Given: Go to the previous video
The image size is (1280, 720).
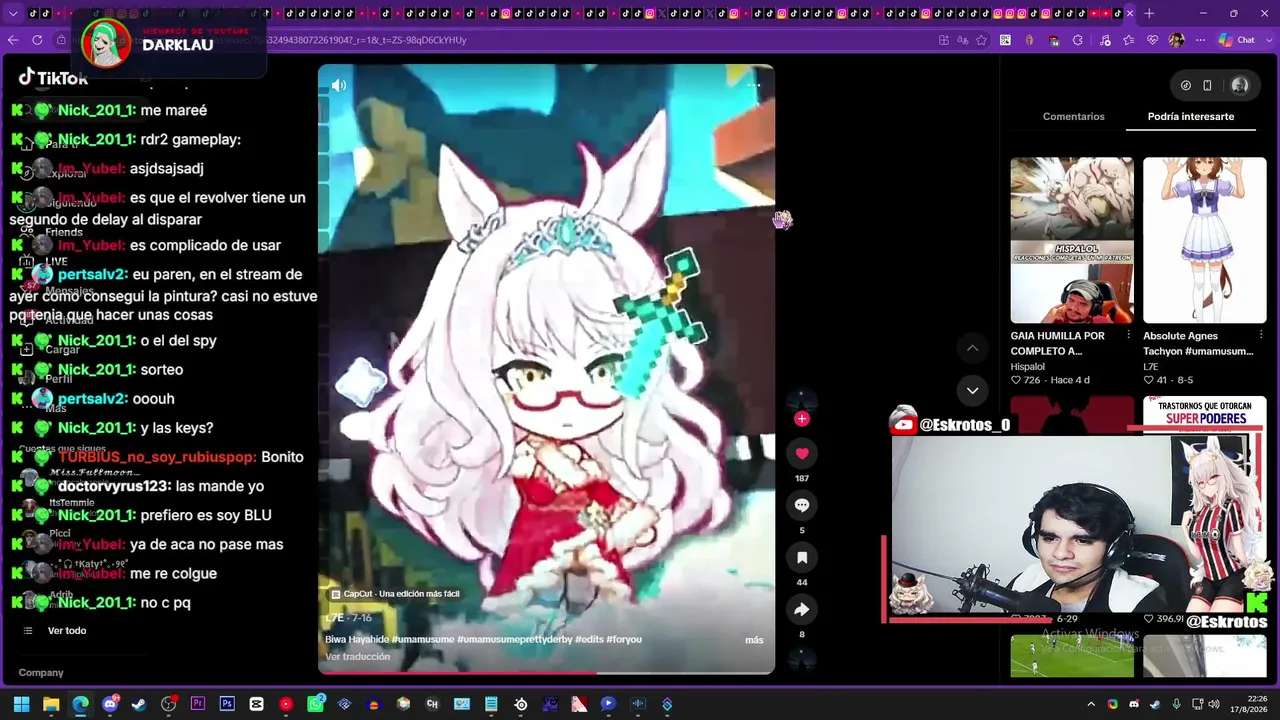Looking at the screenshot, I should tap(972, 348).
